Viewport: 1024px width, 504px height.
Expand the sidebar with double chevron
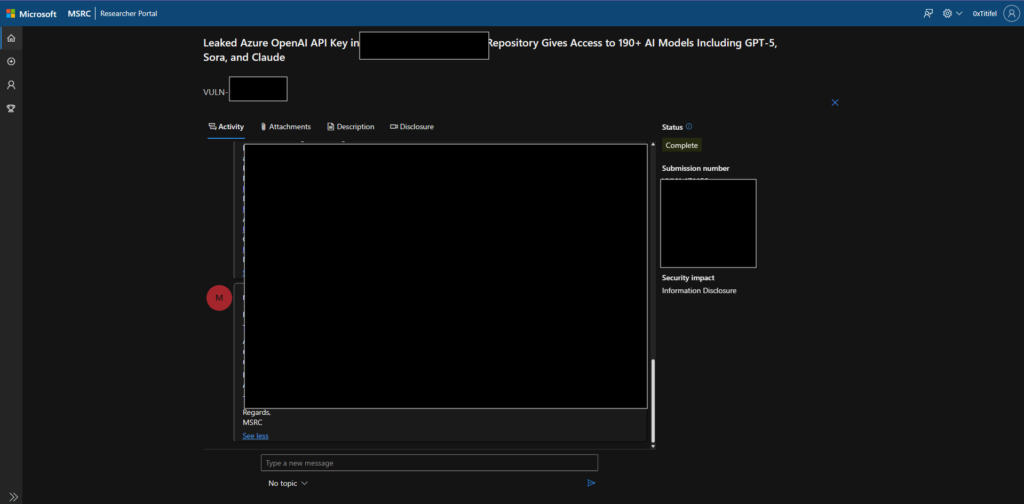[x=13, y=496]
